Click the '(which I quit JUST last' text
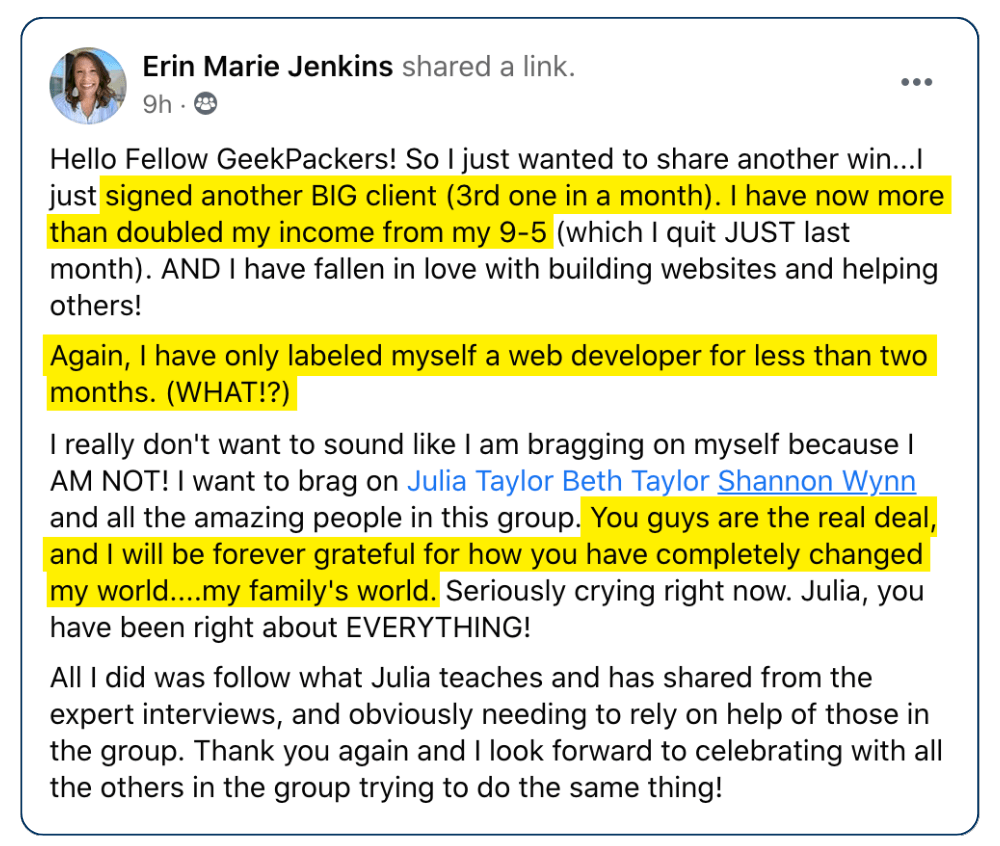Image resolution: width=1000 pixels, height=846 pixels. [x=703, y=232]
